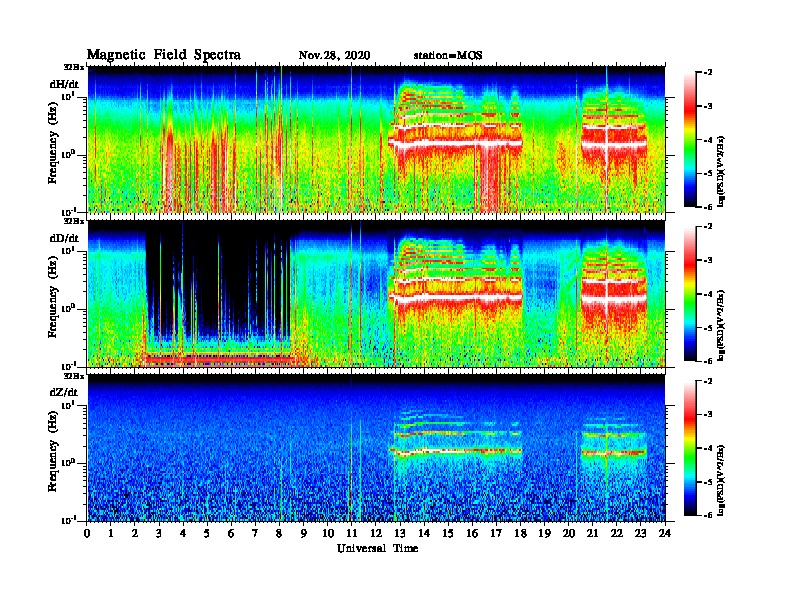Click the hour "8" tick label
792x612 pixels.
coord(279,533)
